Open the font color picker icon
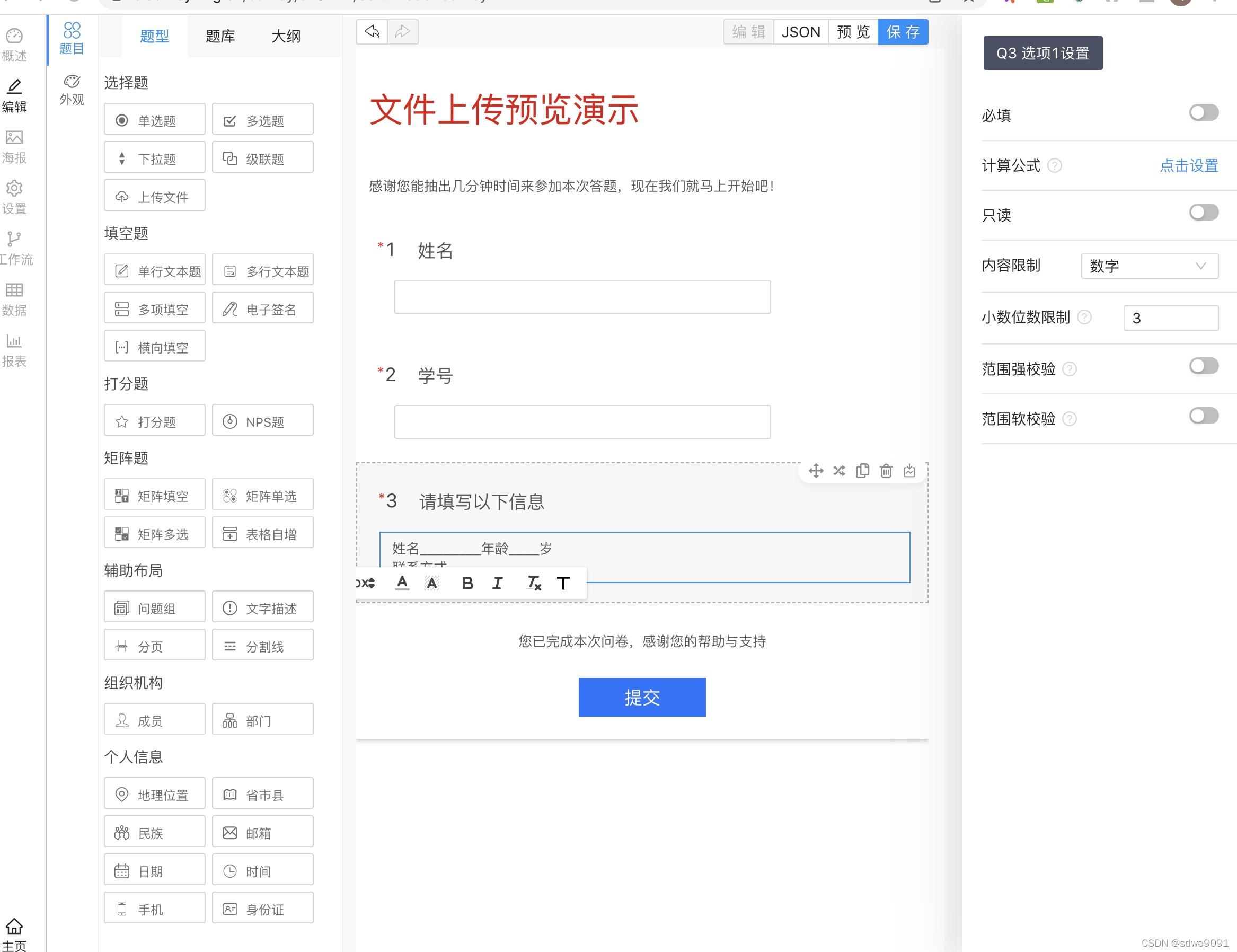Image resolution: width=1237 pixels, height=952 pixels. [x=402, y=583]
